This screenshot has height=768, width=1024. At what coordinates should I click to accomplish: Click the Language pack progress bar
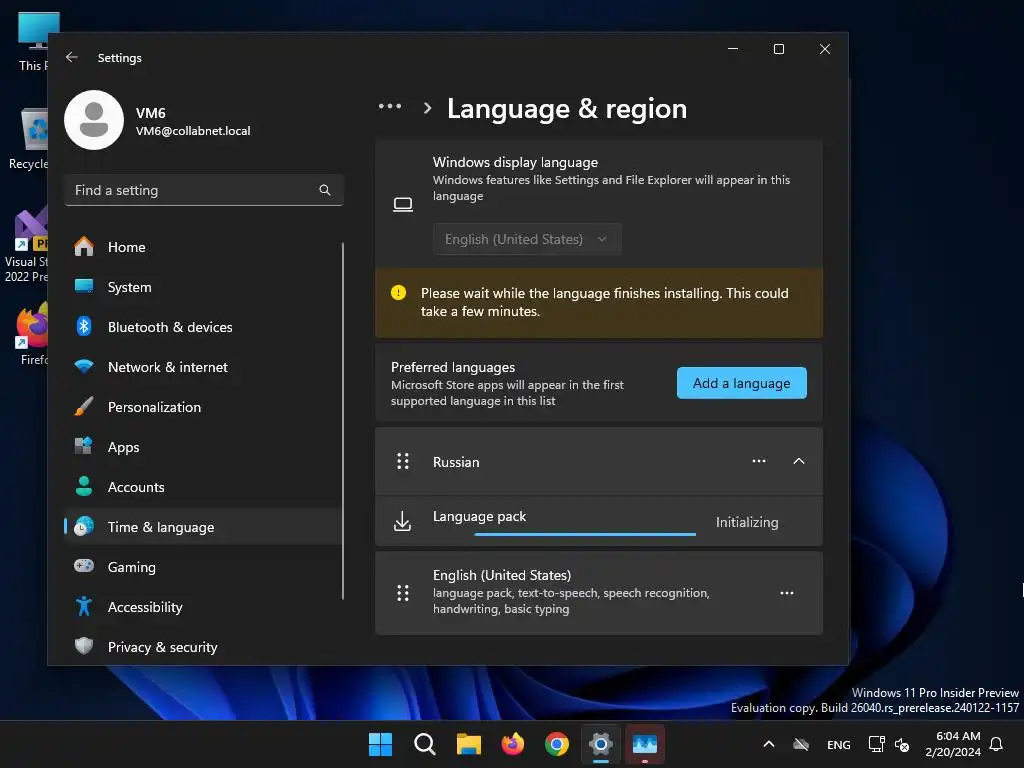click(585, 534)
